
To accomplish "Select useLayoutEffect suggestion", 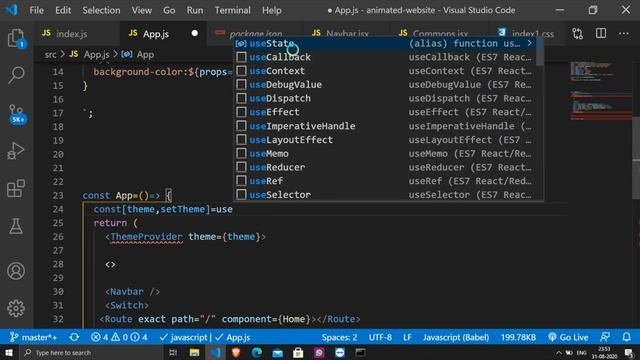I will [x=385, y=140].
